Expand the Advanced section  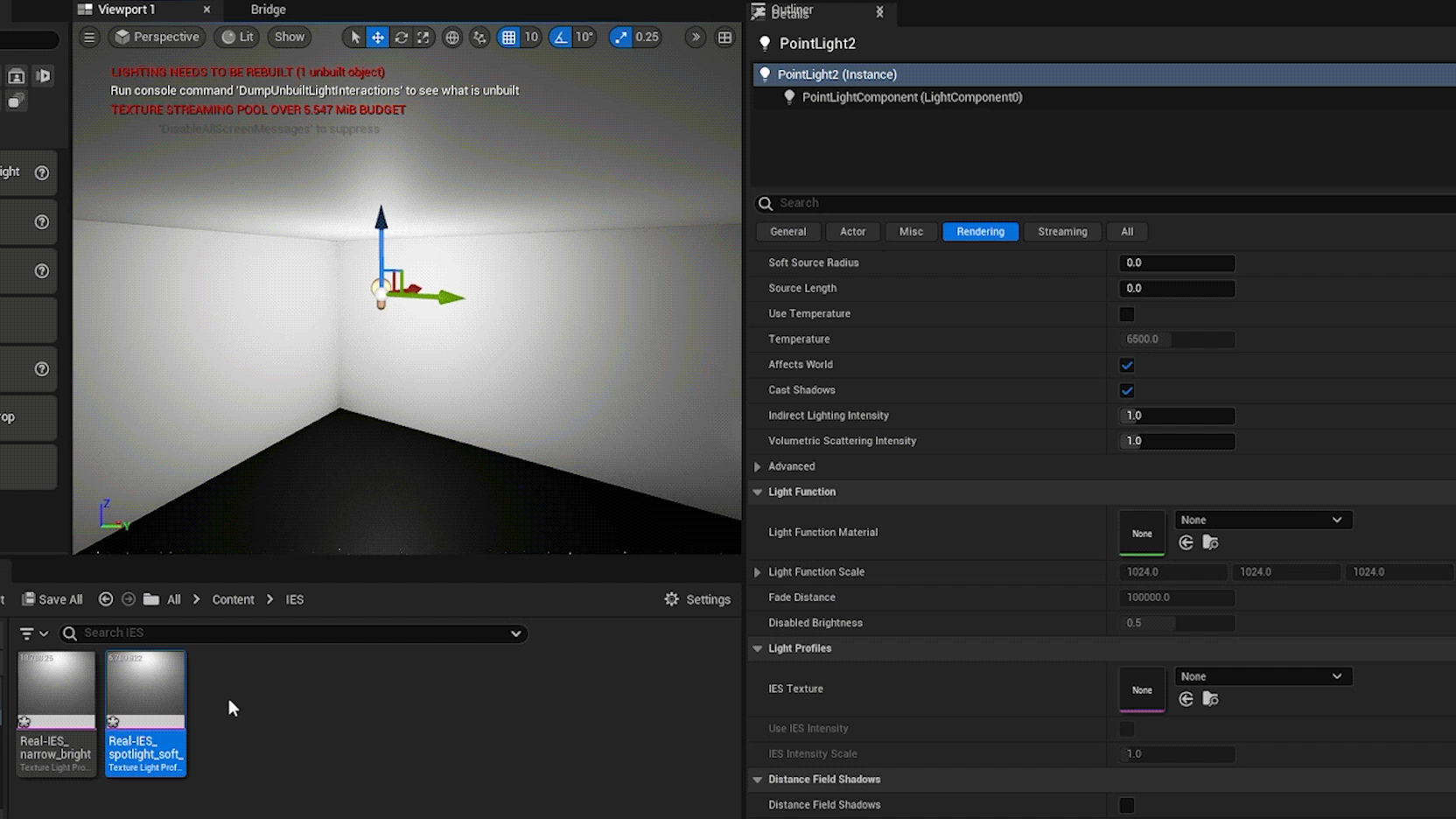pyautogui.click(x=758, y=466)
